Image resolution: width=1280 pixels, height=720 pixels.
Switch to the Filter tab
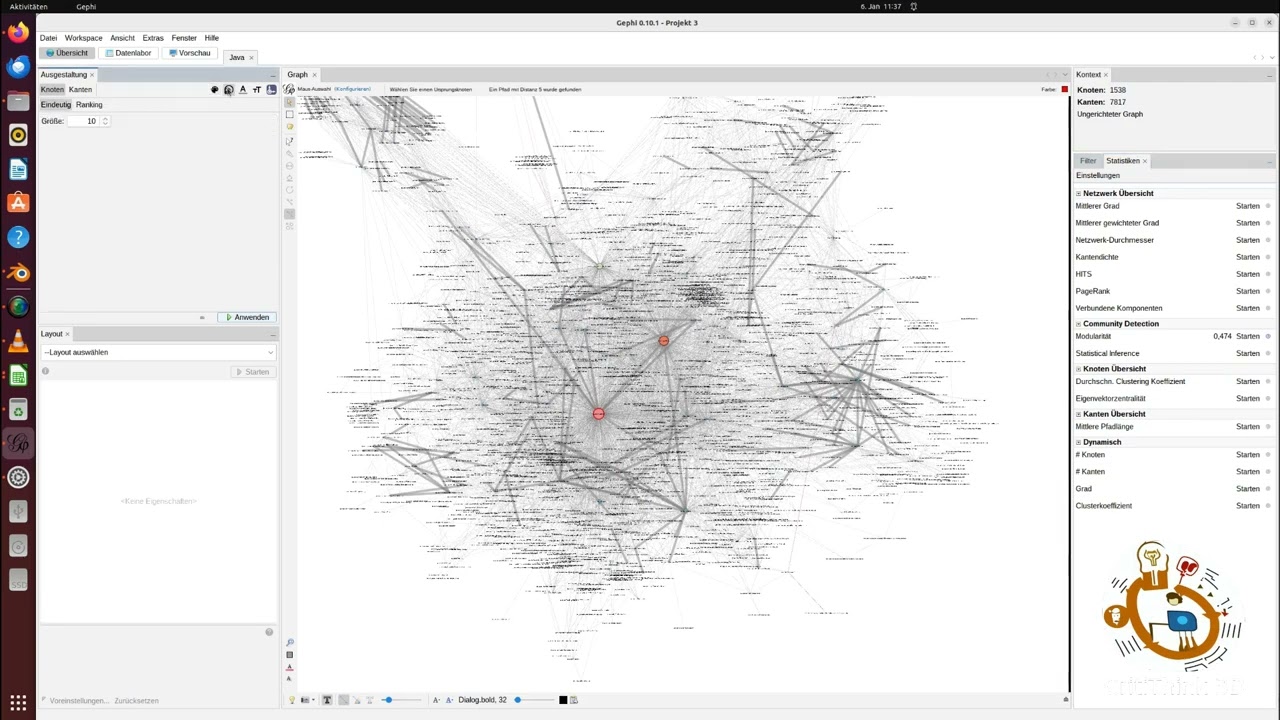click(x=1088, y=160)
